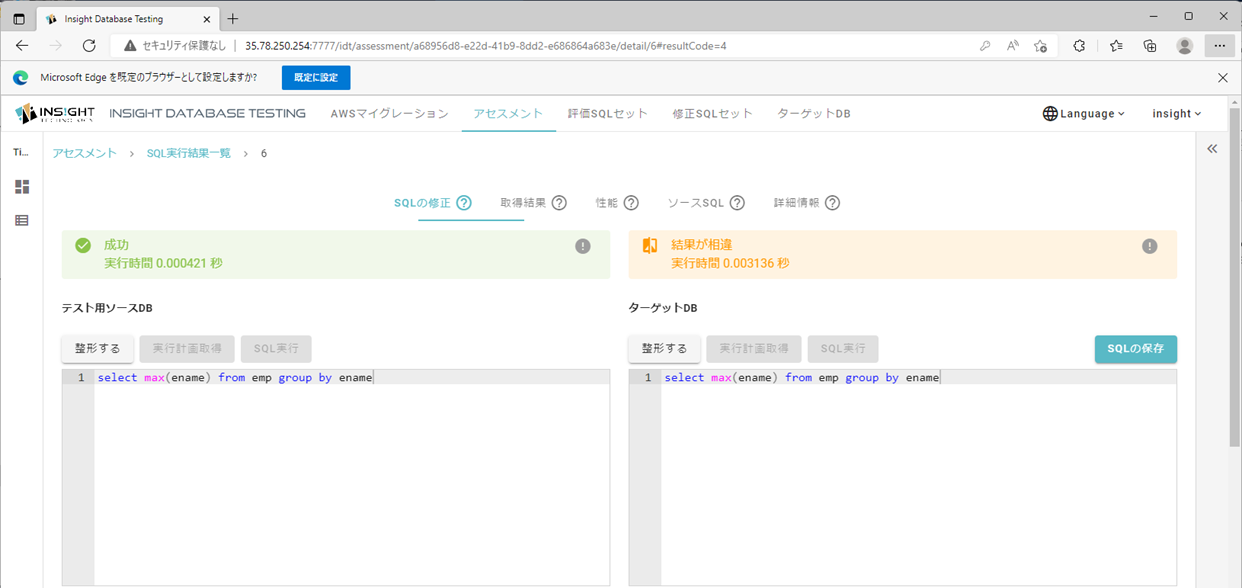Click the アセスメント breadcrumb link
The width and height of the screenshot is (1242, 588).
(x=85, y=153)
